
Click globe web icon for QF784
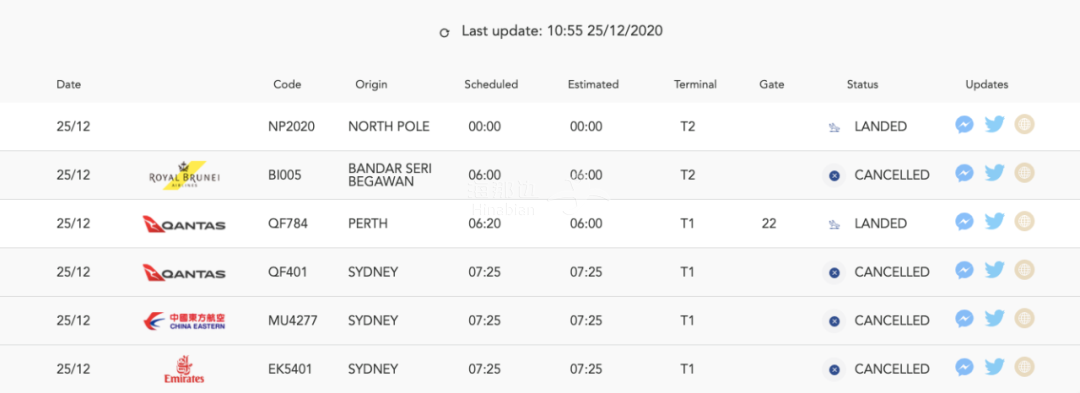(1025, 221)
